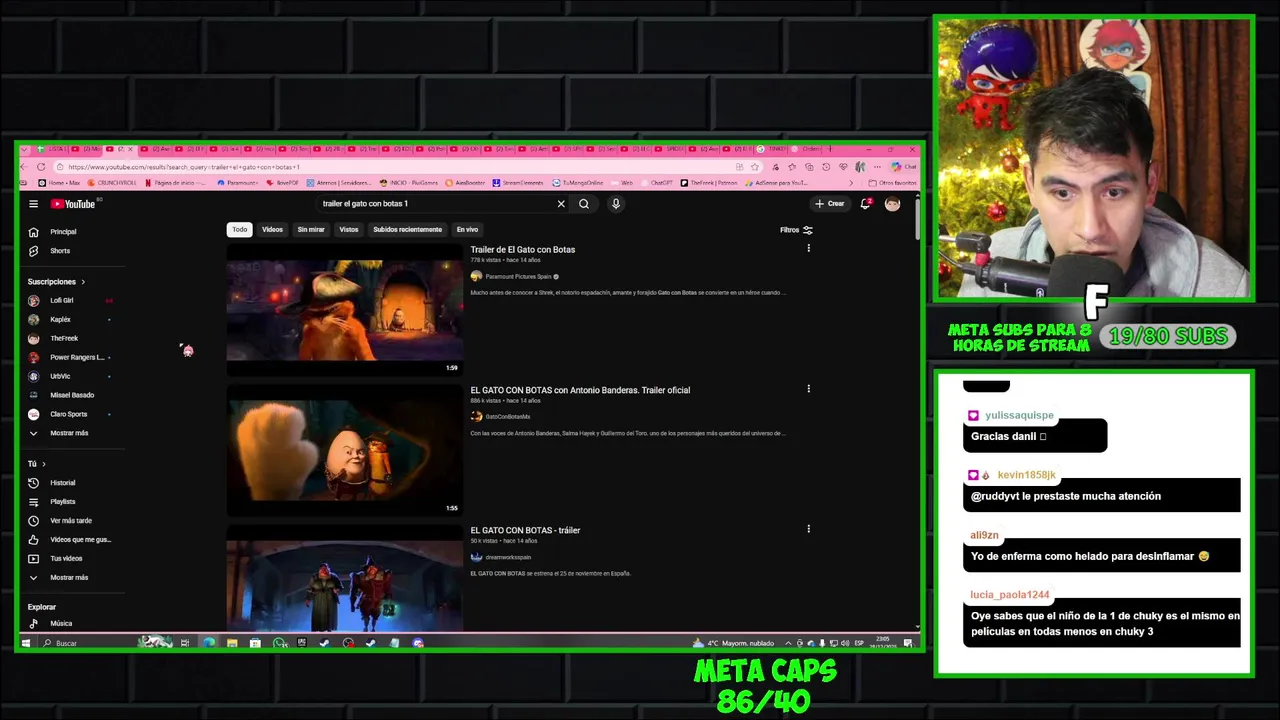Start voice search with microphone icon

tap(616, 204)
